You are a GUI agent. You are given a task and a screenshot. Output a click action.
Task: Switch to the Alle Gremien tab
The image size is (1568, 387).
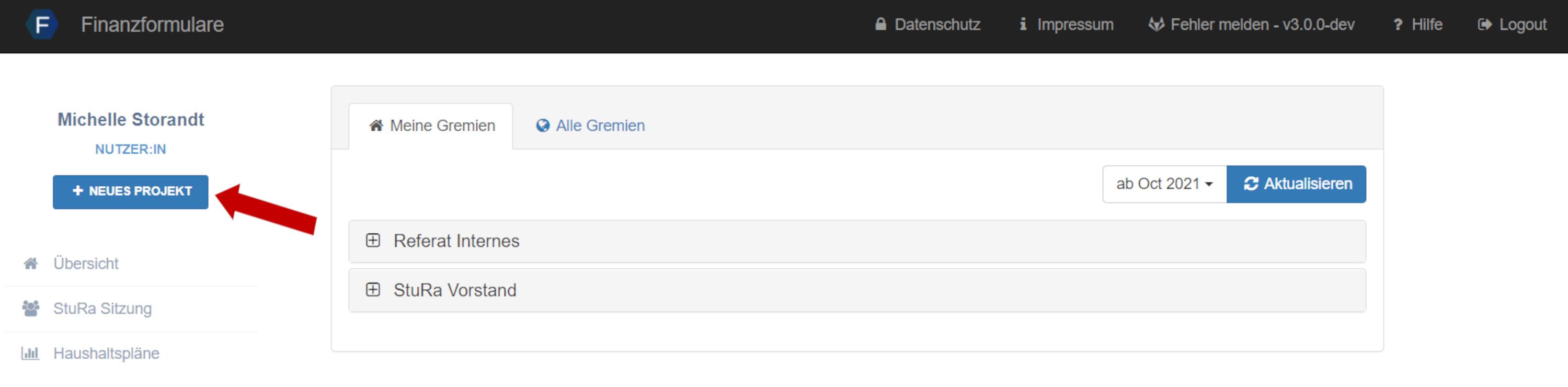pyautogui.click(x=589, y=126)
